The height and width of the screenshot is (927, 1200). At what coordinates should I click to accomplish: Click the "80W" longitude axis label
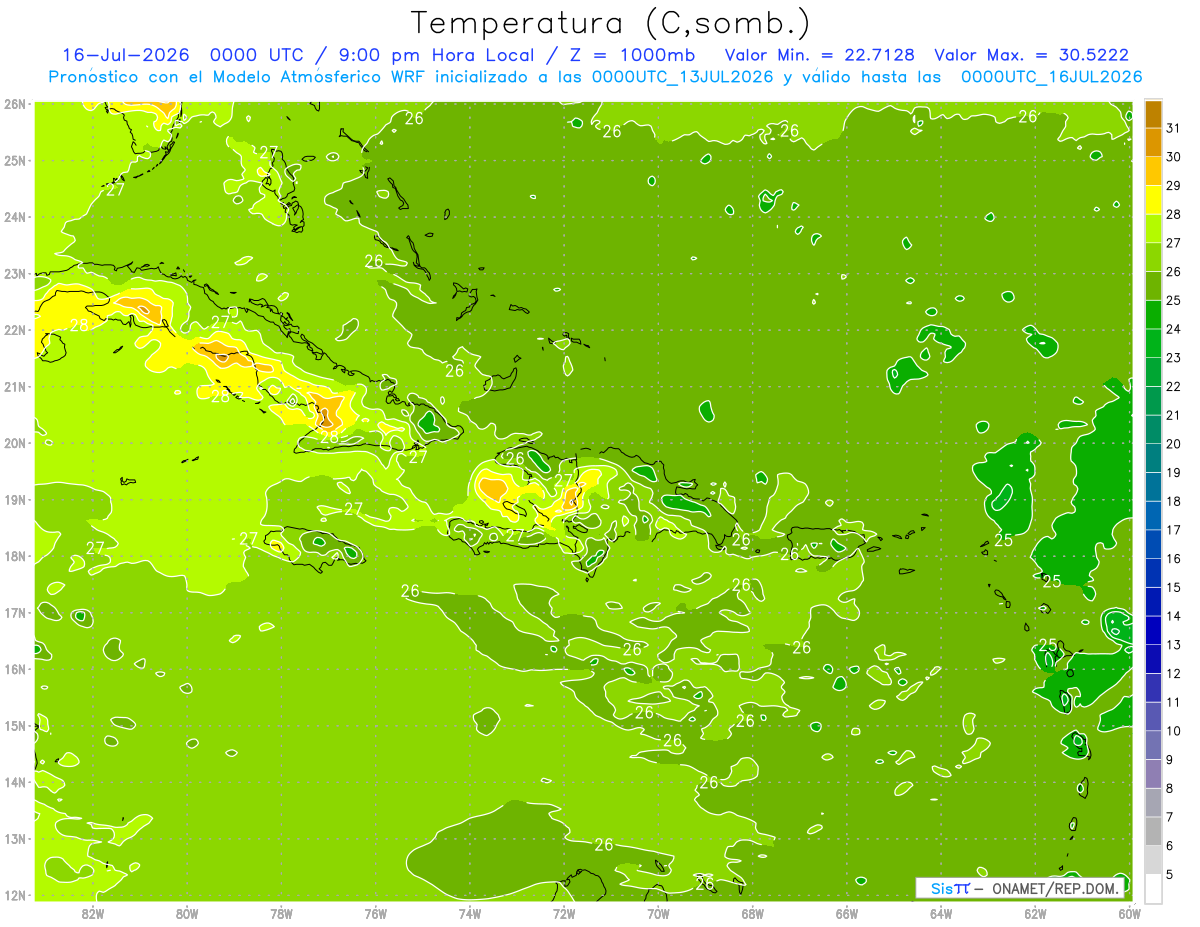click(187, 913)
